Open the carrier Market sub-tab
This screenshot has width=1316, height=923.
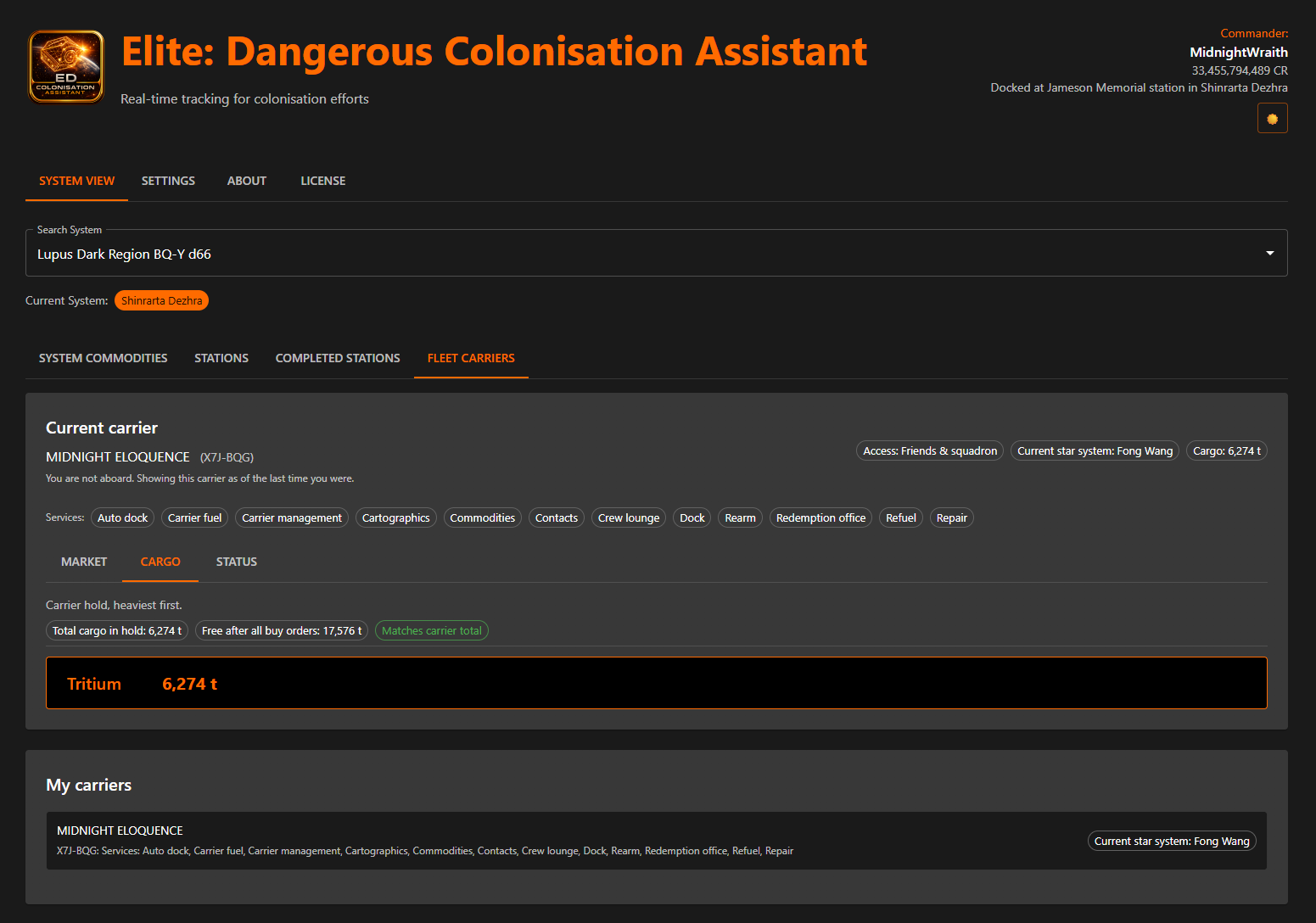pyautogui.click(x=84, y=562)
